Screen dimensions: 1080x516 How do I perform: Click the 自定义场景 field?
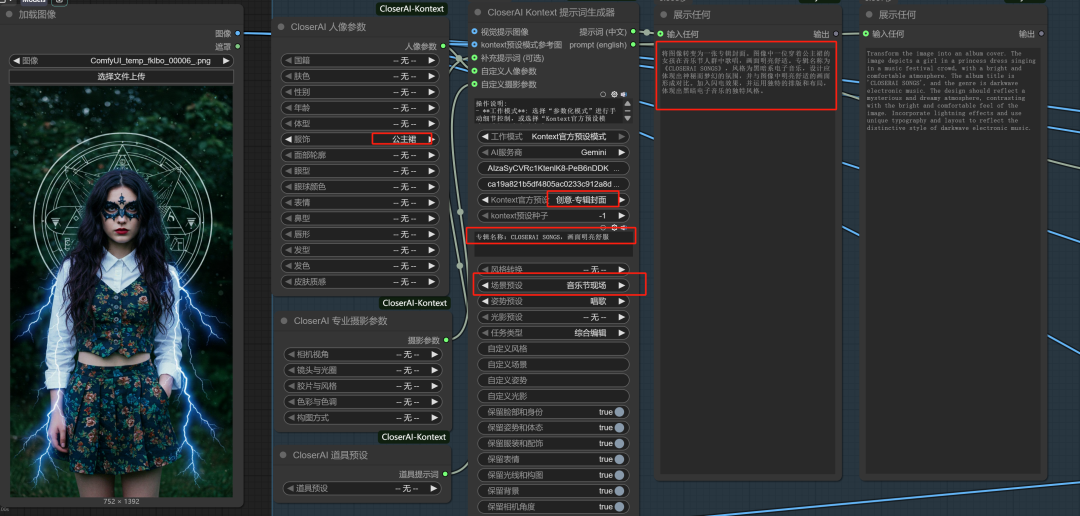coord(554,364)
